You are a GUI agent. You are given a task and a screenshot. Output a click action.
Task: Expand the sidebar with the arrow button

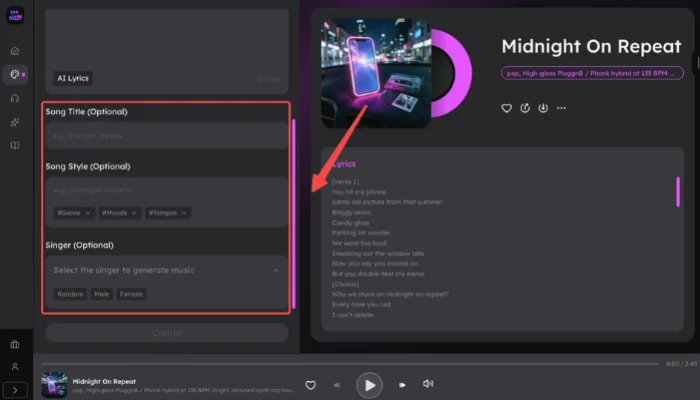[x=15, y=389]
